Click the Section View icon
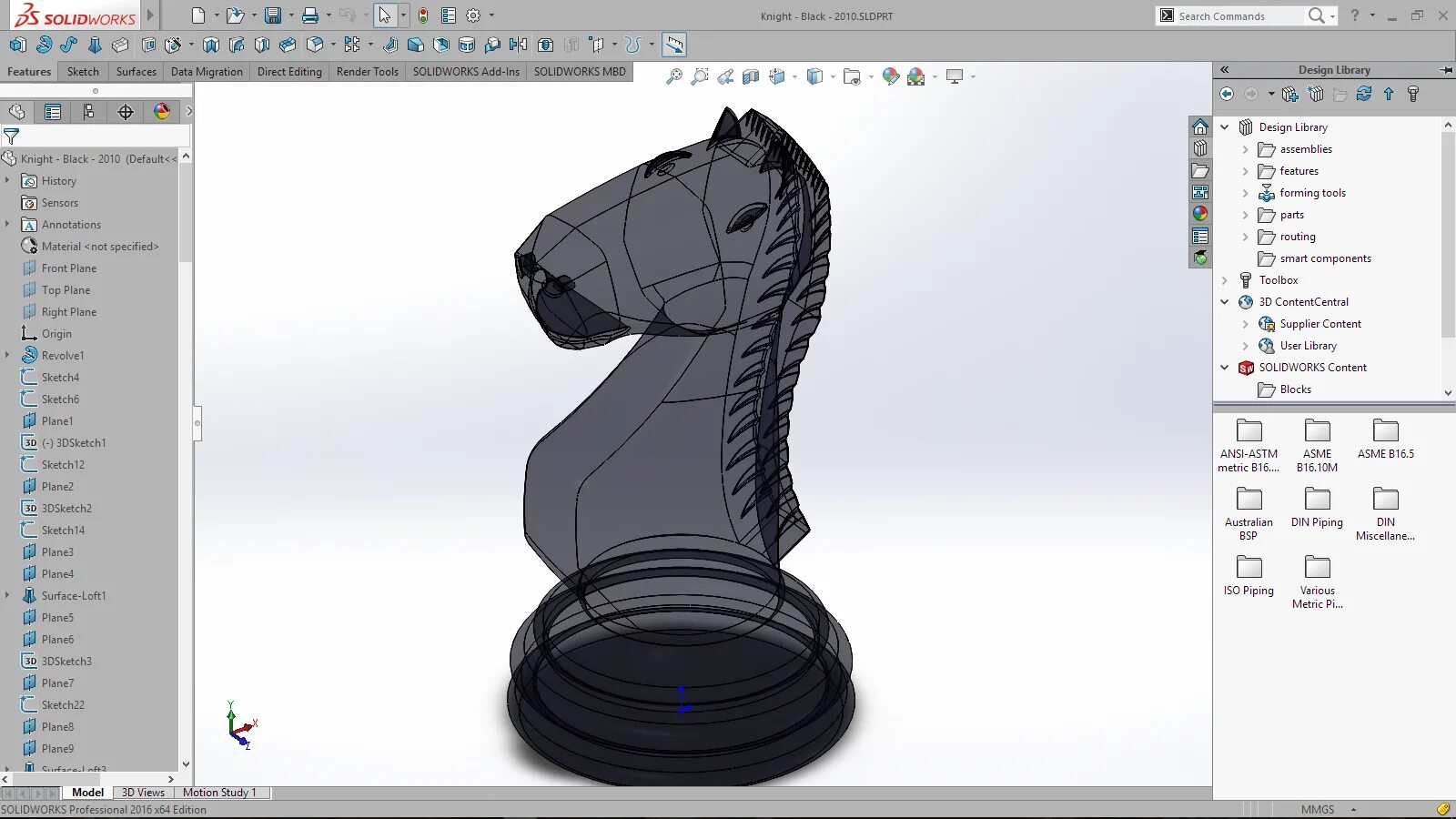1456x819 pixels. tap(751, 77)
